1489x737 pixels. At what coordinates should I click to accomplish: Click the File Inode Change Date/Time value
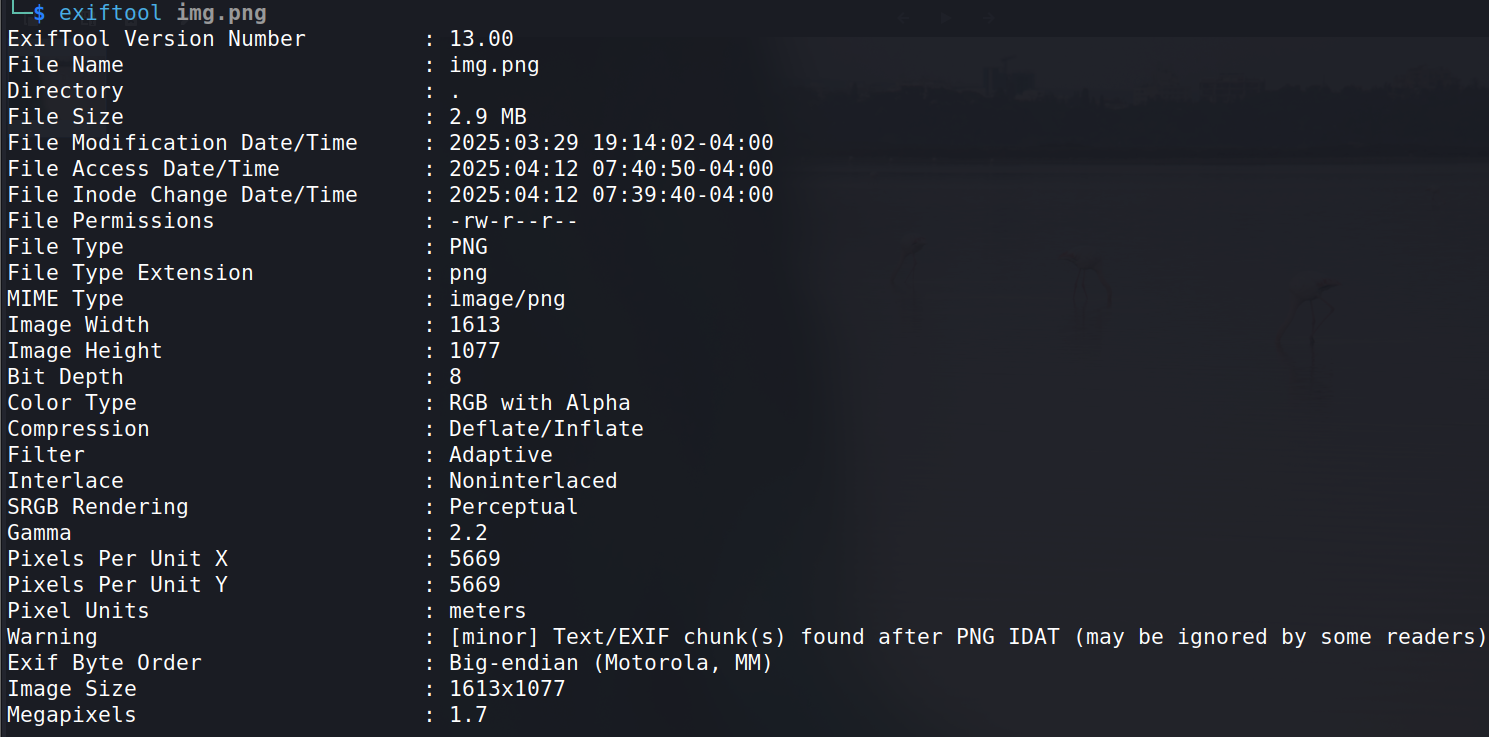(x=611, y=195)
